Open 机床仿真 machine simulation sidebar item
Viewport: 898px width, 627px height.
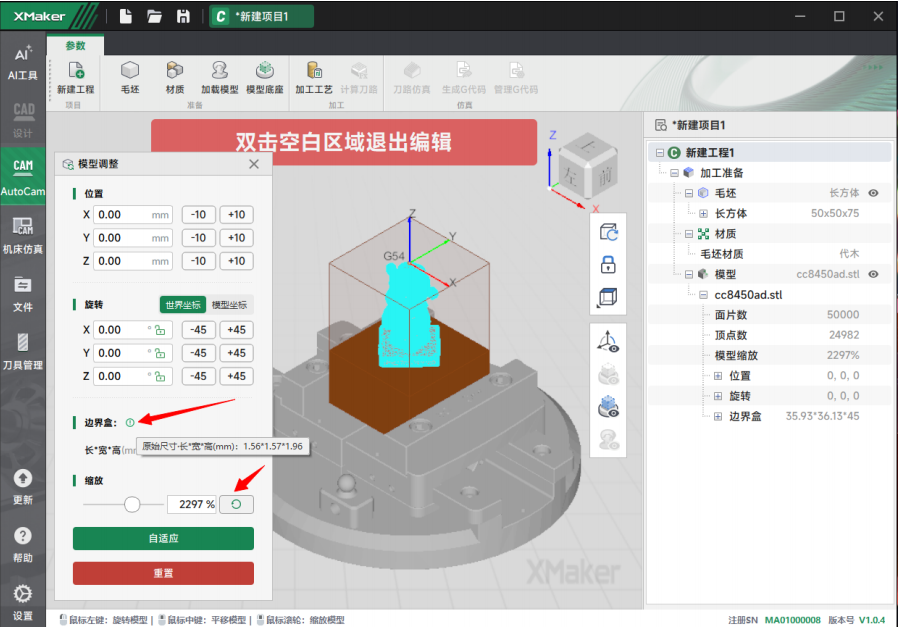(x=23, y=235)
